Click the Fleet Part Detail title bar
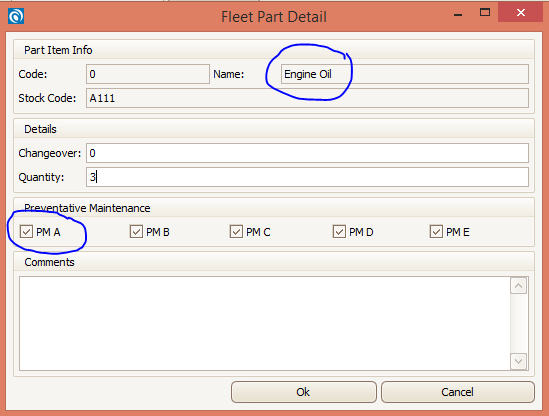The image size is (549, 416). pyautogui.click(x=274, y=16)
